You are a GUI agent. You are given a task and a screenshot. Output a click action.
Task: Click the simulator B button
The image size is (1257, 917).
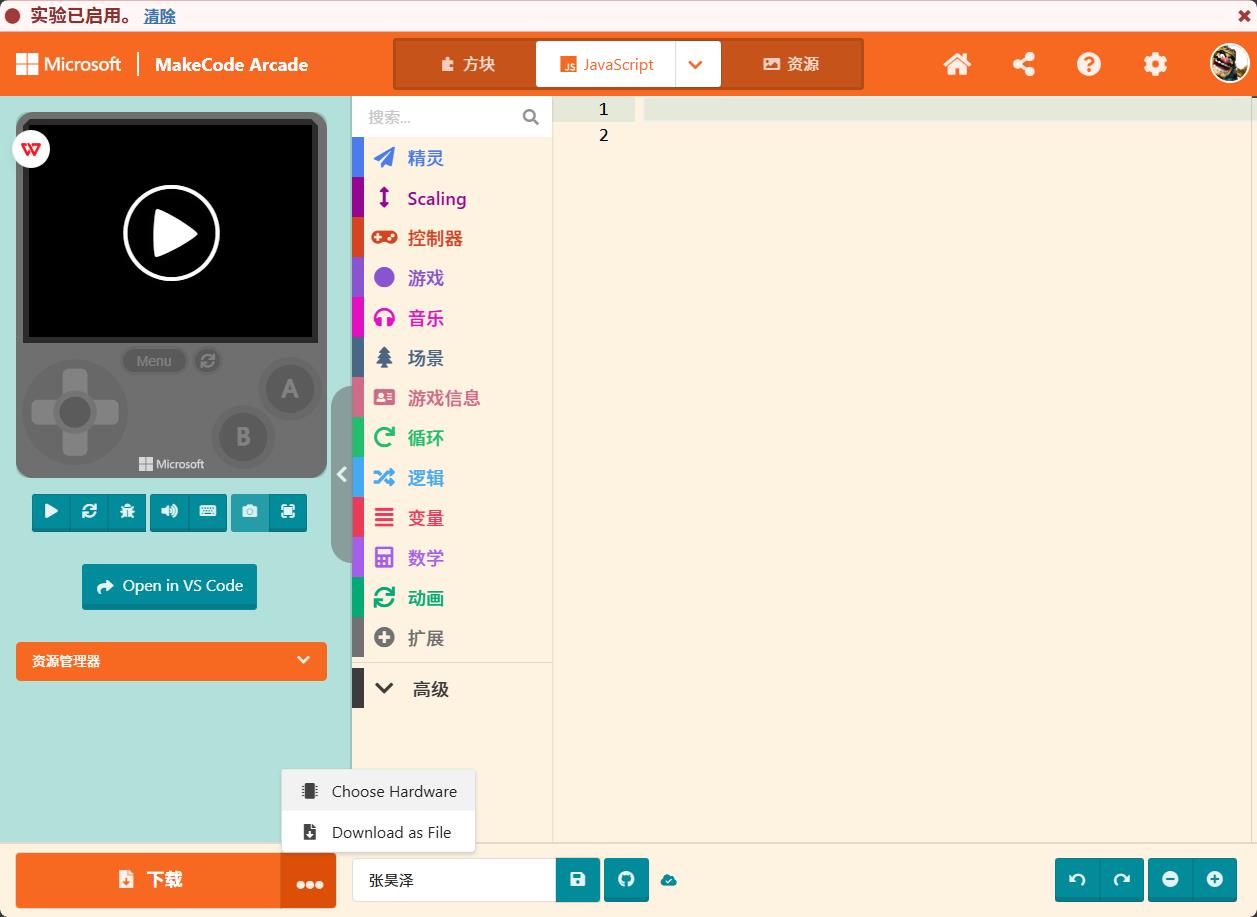(x=243, y=437)
